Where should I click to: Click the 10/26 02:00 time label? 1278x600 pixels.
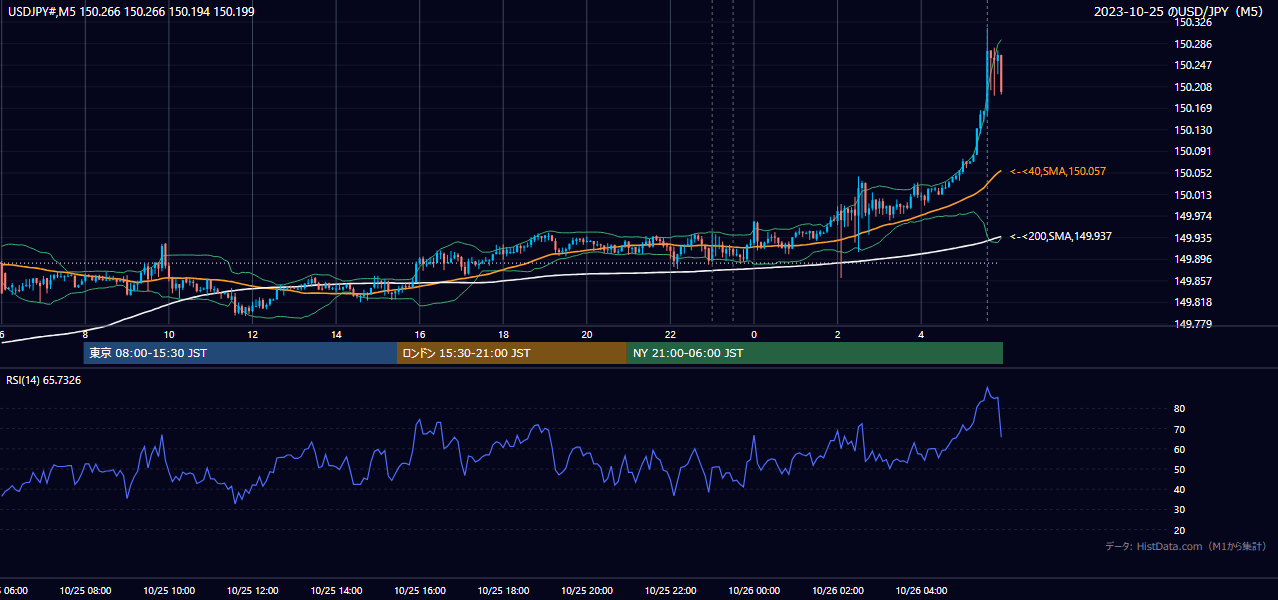[837, 591]
